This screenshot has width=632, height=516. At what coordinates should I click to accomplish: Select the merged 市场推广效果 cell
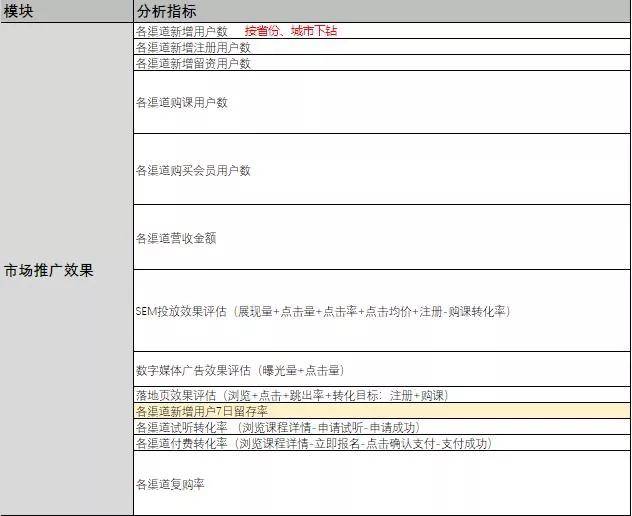(49, 270)
